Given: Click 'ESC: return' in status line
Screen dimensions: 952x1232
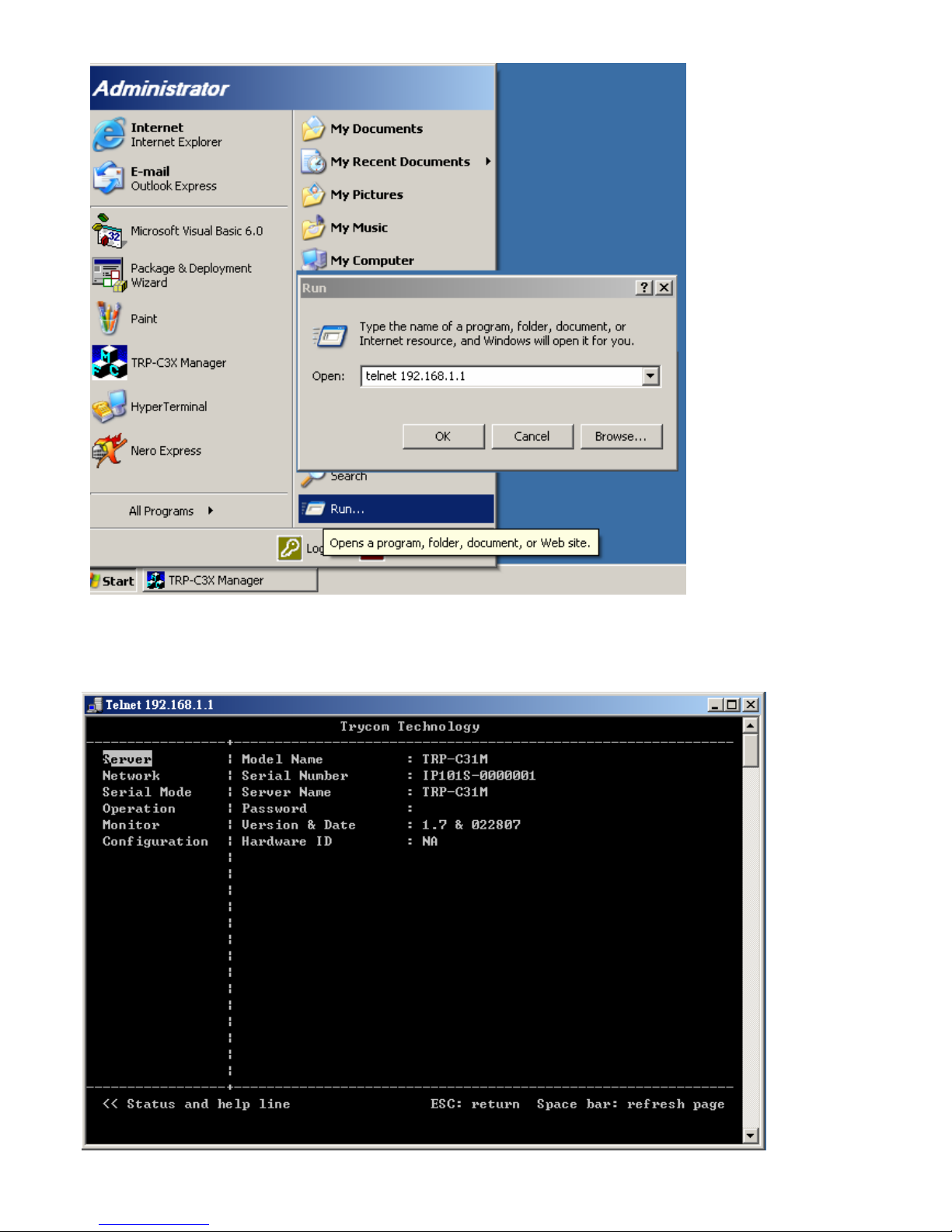Looking at the screenshot, I should (x=475, y=1105).
